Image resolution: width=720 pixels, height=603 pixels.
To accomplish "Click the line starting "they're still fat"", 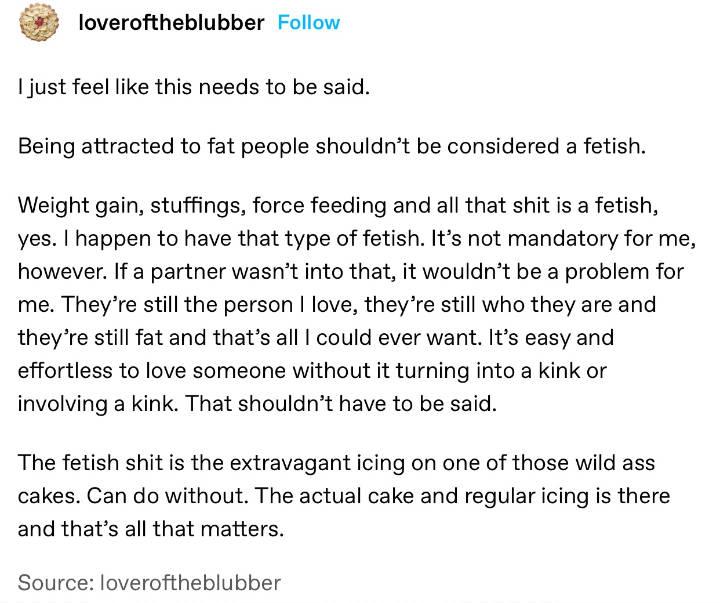I will point(340,337).
